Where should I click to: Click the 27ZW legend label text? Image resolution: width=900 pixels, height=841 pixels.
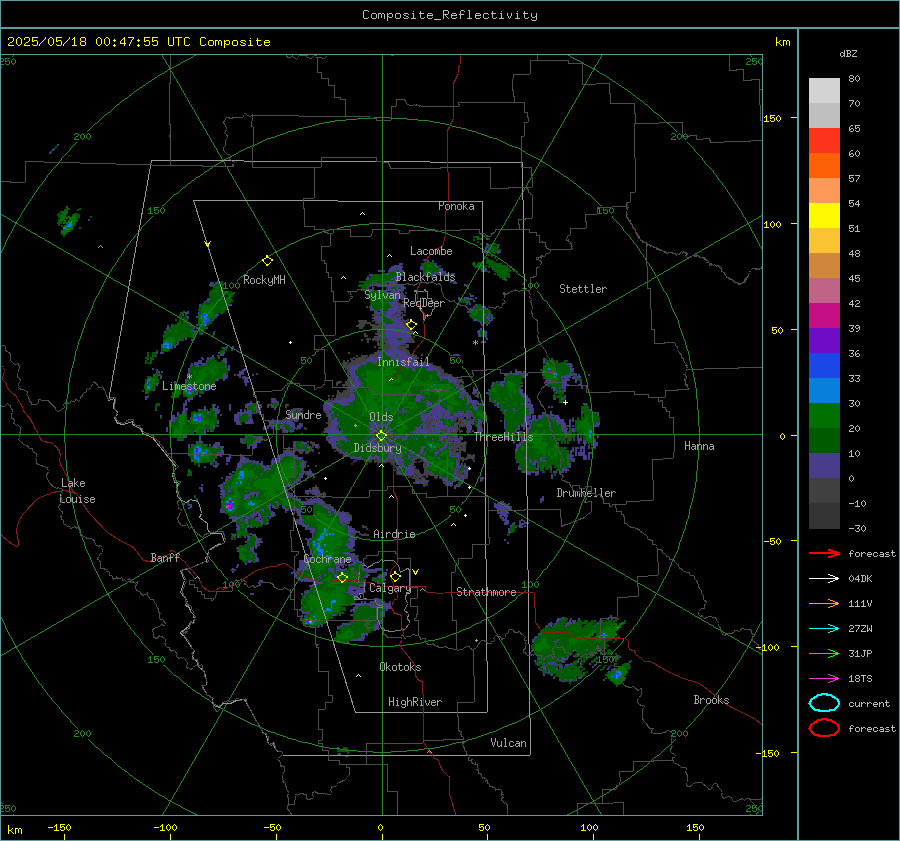point(860,629)
